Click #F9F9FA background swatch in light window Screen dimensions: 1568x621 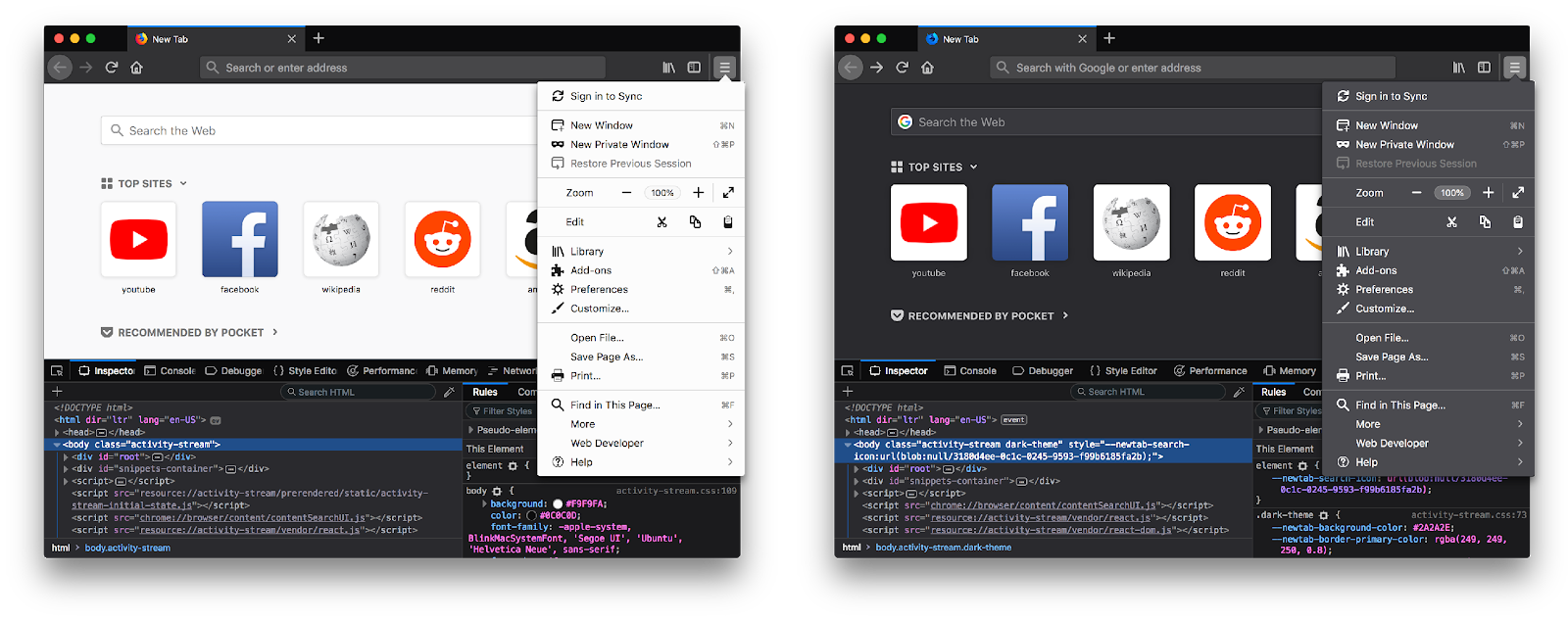(558, 503)
